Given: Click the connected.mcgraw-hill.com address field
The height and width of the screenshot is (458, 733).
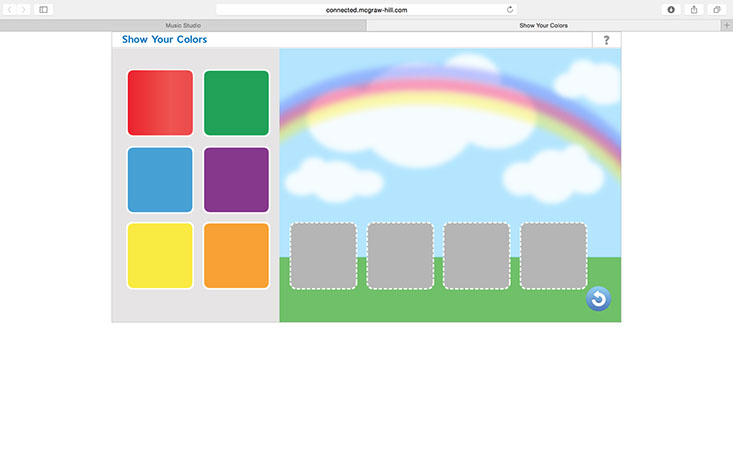Looking at the screenshot, I should (x=366, y=9).
